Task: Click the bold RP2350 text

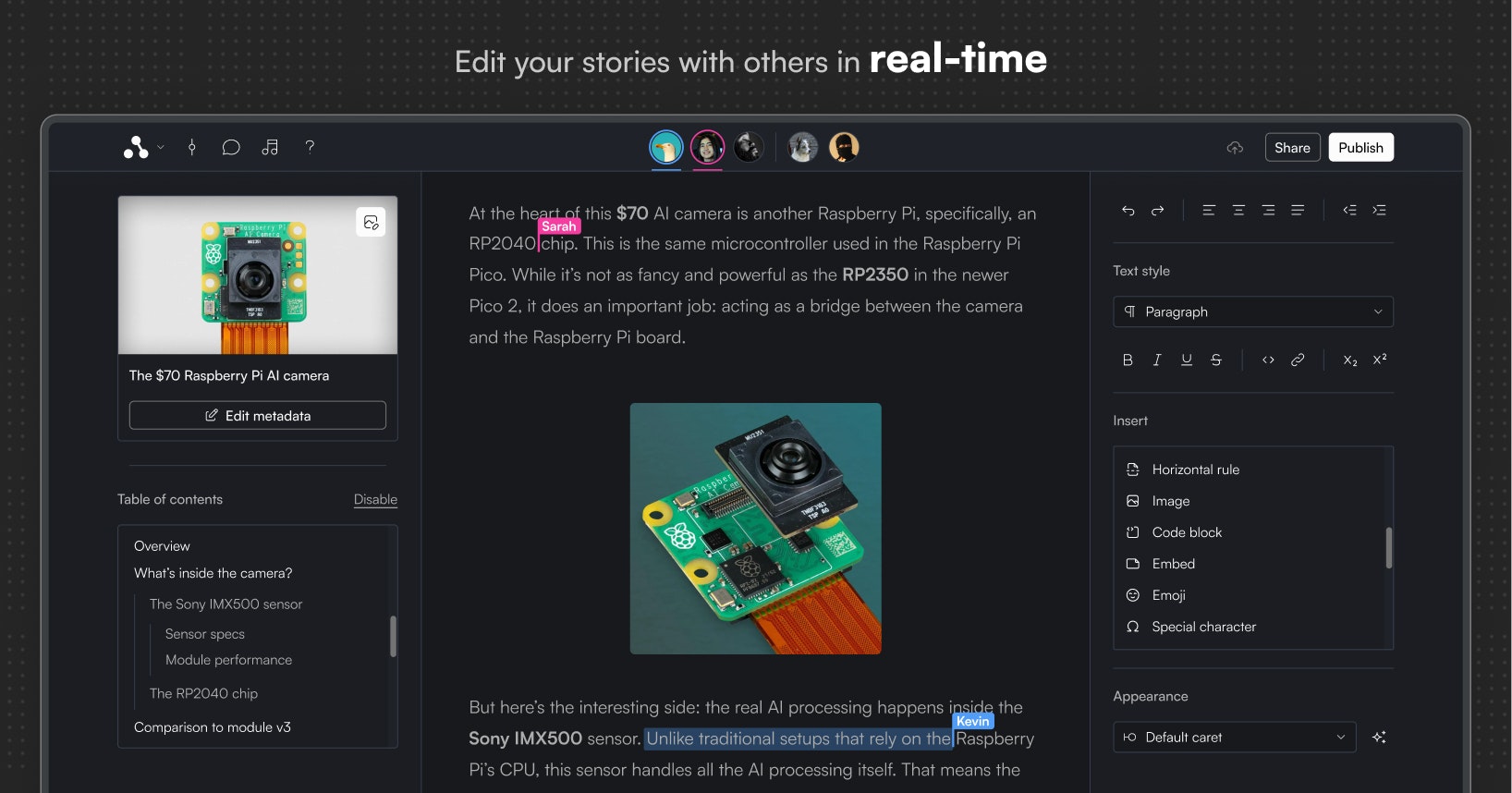Action: 875,274
